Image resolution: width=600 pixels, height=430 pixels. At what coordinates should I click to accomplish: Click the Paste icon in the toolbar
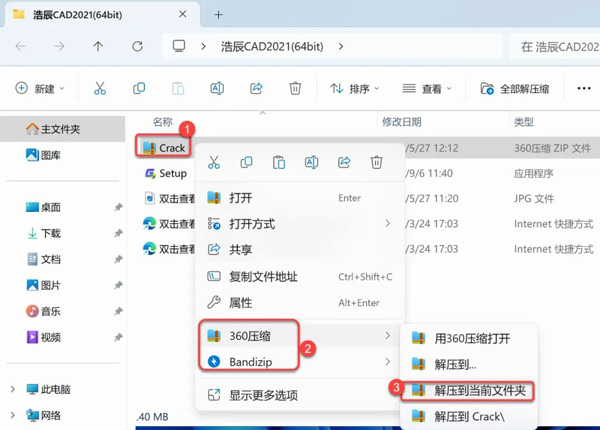178,88
